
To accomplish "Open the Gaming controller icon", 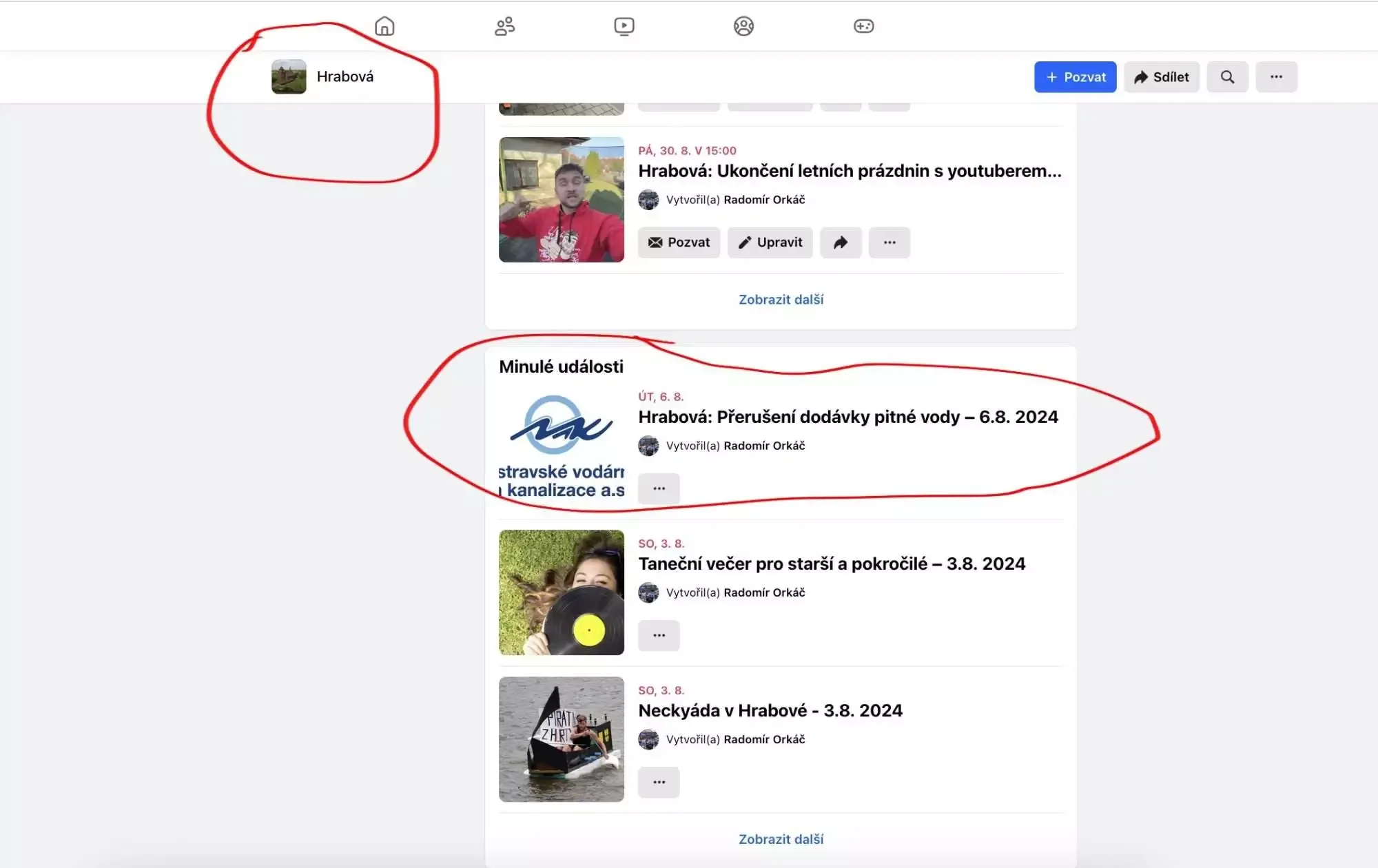I will click(x=863, y=26).
